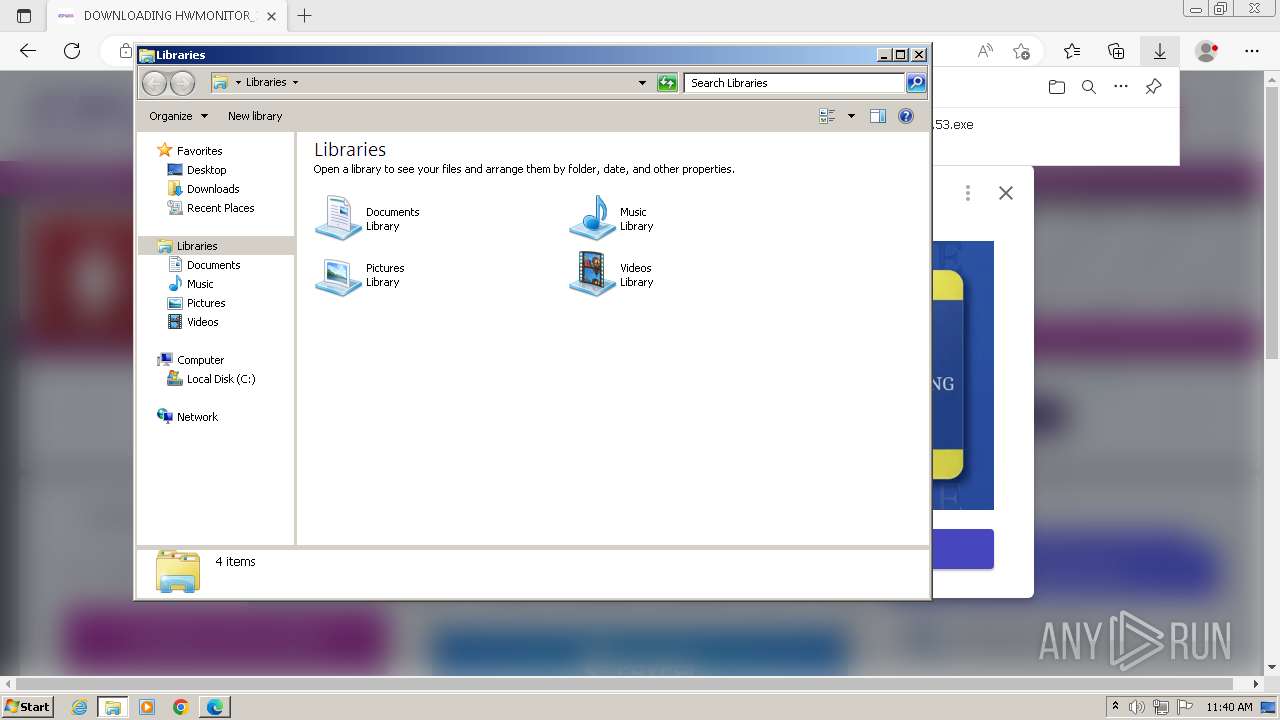Open the ad popup options dots

[967, 193]
